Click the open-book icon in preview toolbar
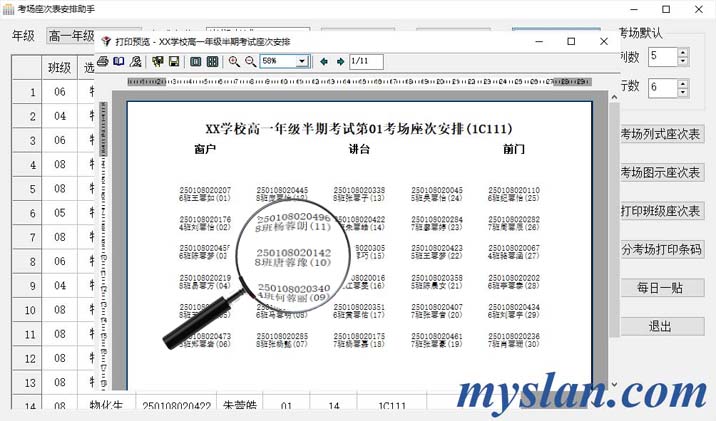Image resolution: width=716 pixels, height=421 pixels. coord(118,62)
